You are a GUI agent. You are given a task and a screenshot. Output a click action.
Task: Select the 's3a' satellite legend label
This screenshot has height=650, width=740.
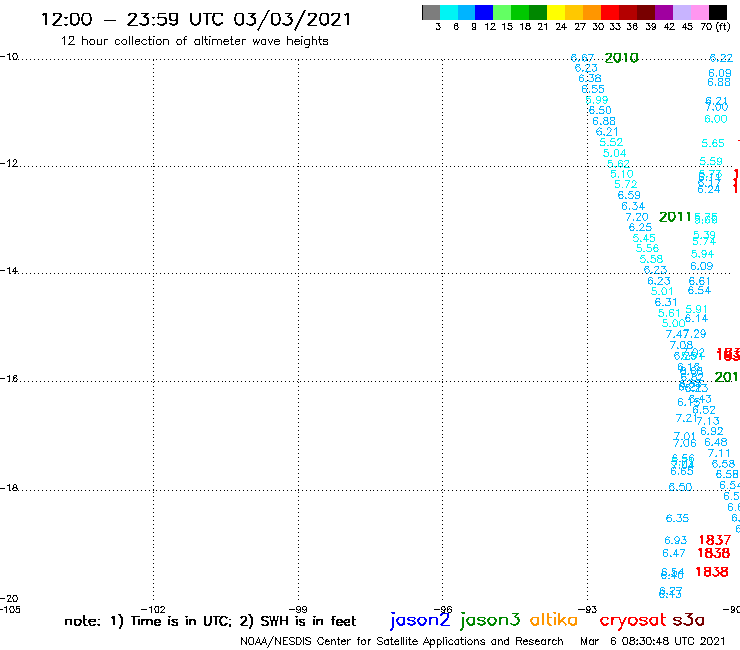[688, 620]
